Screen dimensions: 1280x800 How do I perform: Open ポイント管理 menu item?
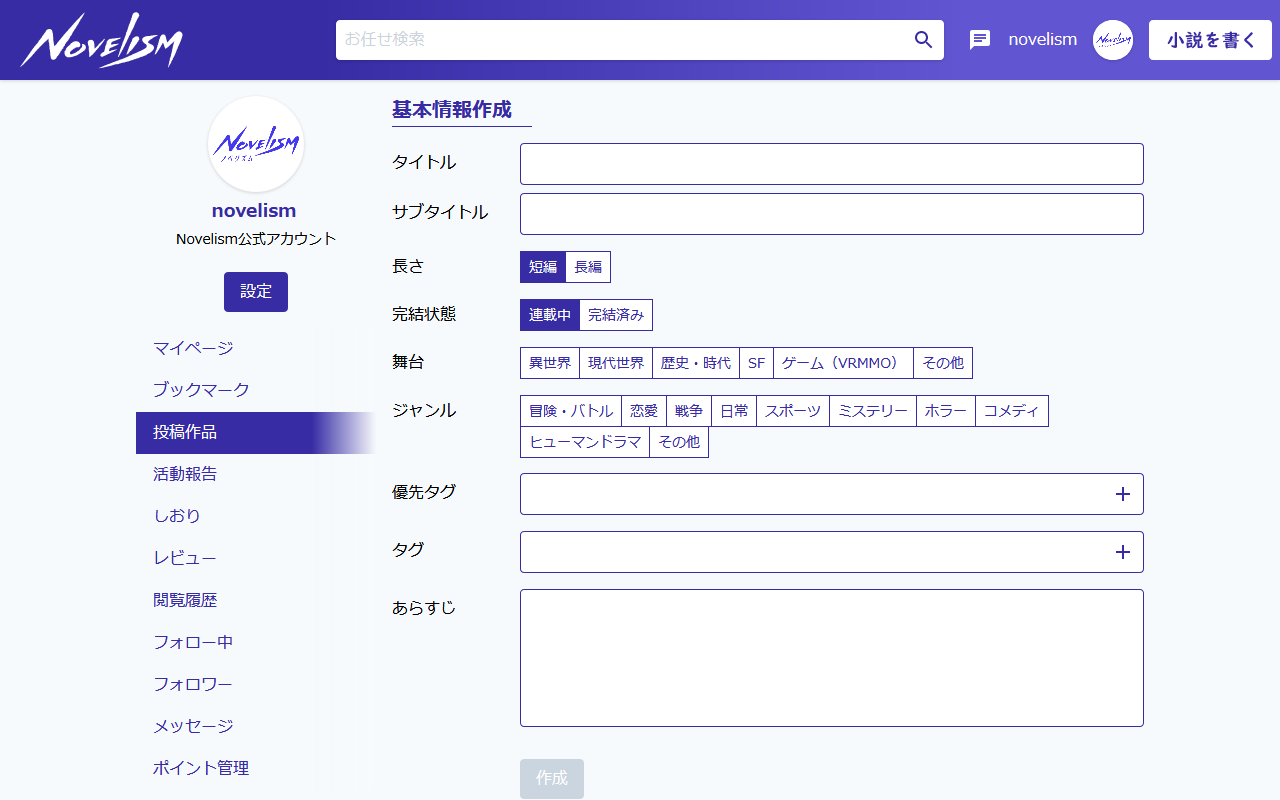coord(201,768)
